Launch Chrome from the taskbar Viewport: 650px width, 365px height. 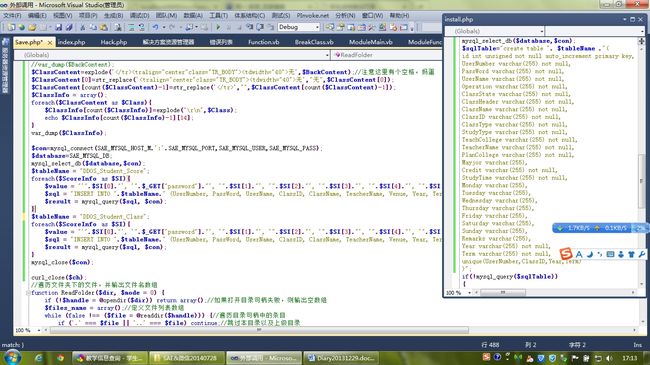pos(61,358)
